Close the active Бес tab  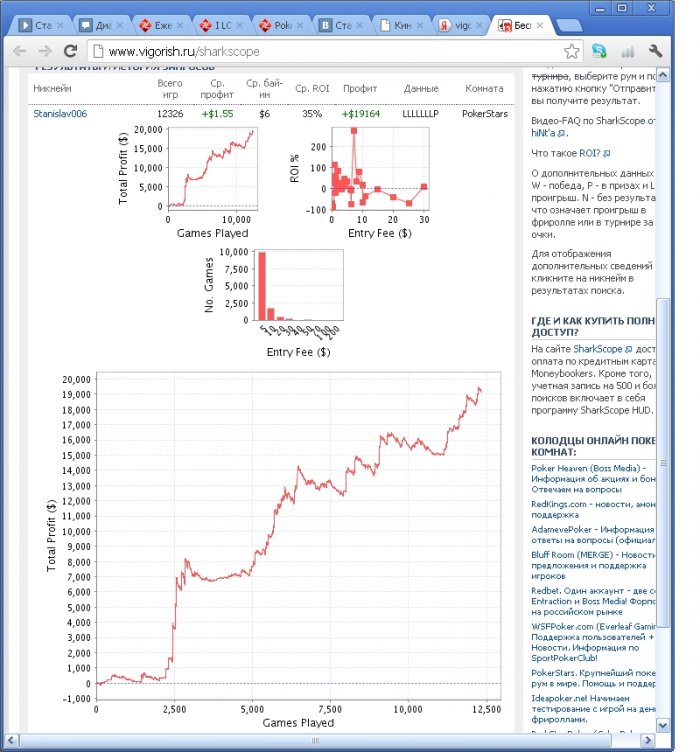pyautogui.click(x=540, y=25)
